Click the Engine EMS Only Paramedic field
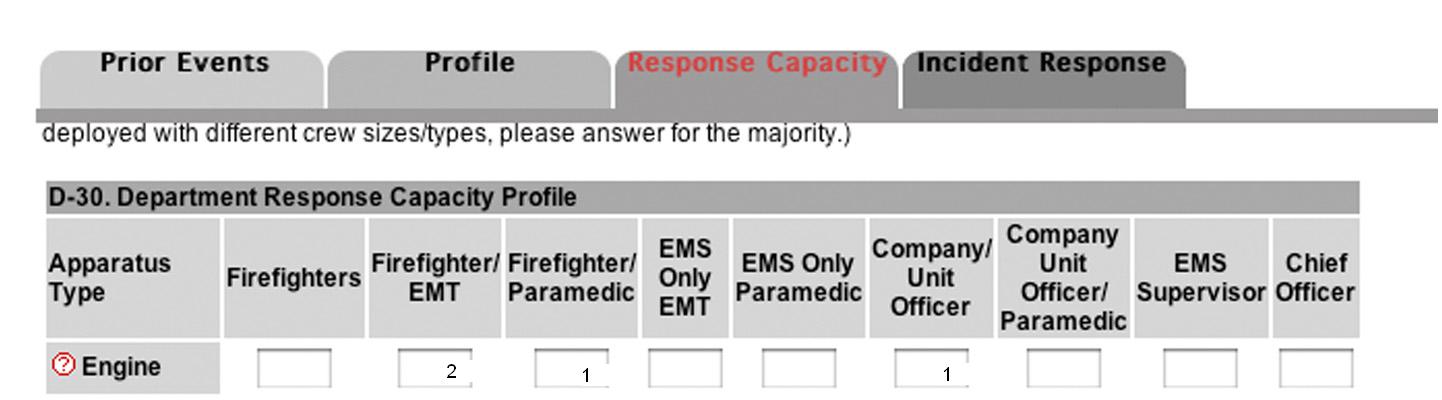 (x=799, y=369)
